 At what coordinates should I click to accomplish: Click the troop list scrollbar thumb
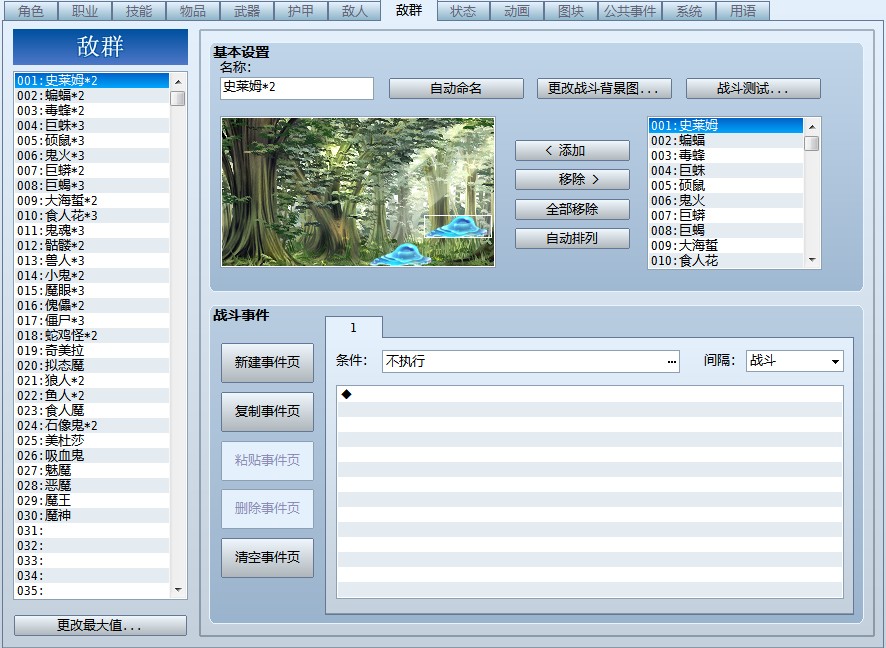point(178,98)
